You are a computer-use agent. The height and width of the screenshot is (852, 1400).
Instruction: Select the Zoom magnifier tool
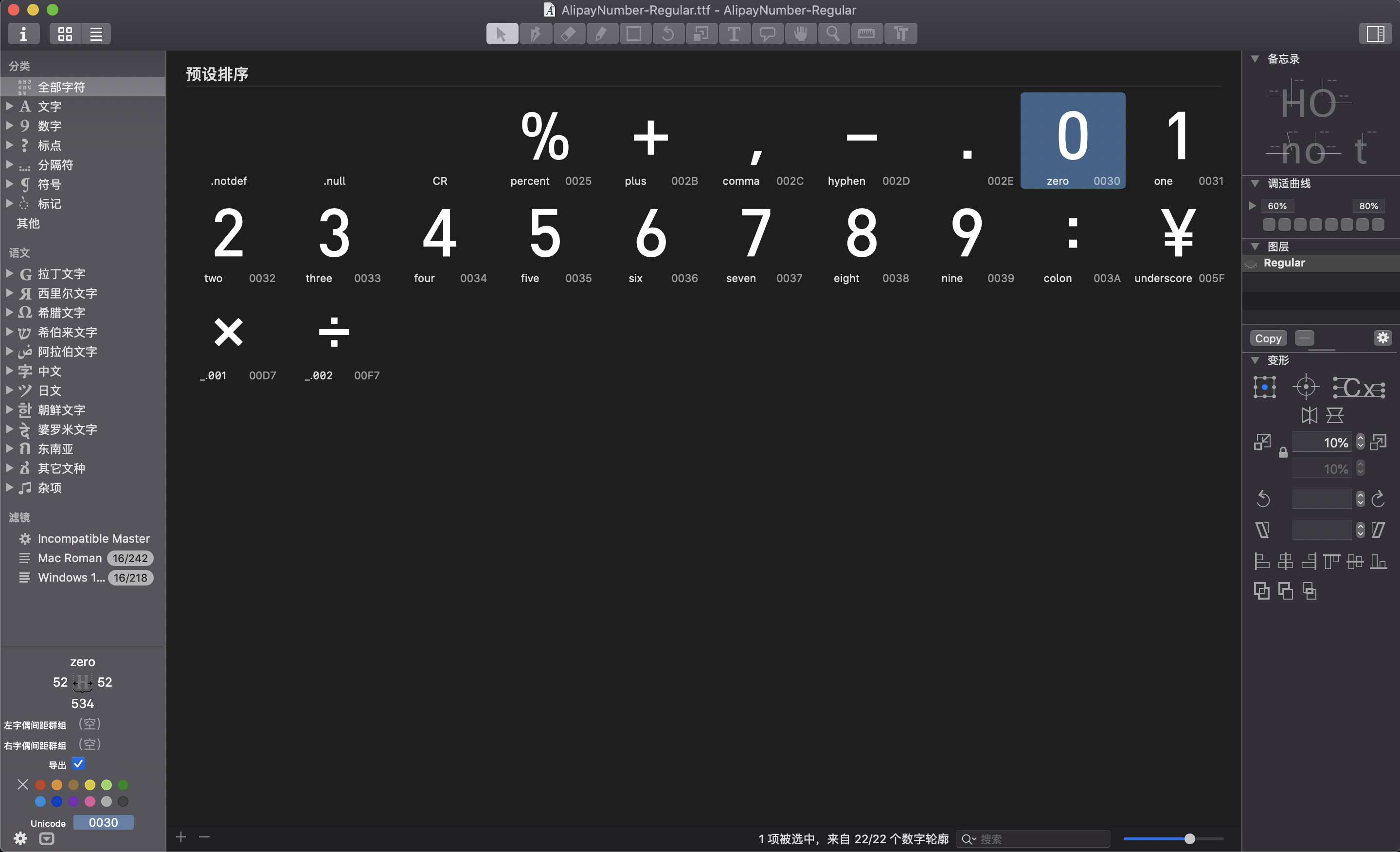coord(833,34)
